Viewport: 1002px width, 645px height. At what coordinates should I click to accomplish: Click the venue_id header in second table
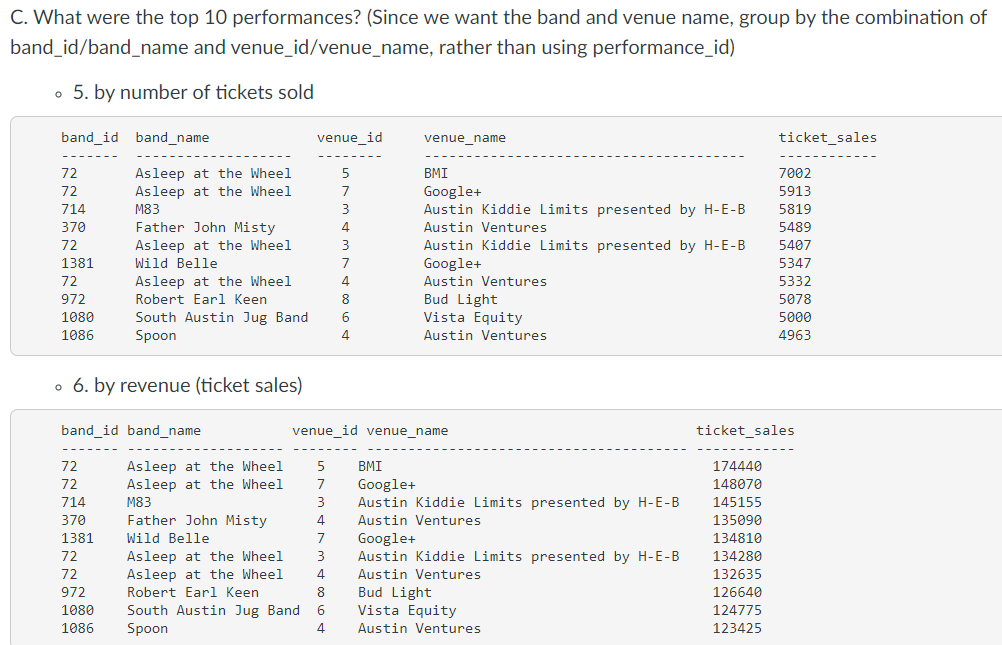click(325, 431)
